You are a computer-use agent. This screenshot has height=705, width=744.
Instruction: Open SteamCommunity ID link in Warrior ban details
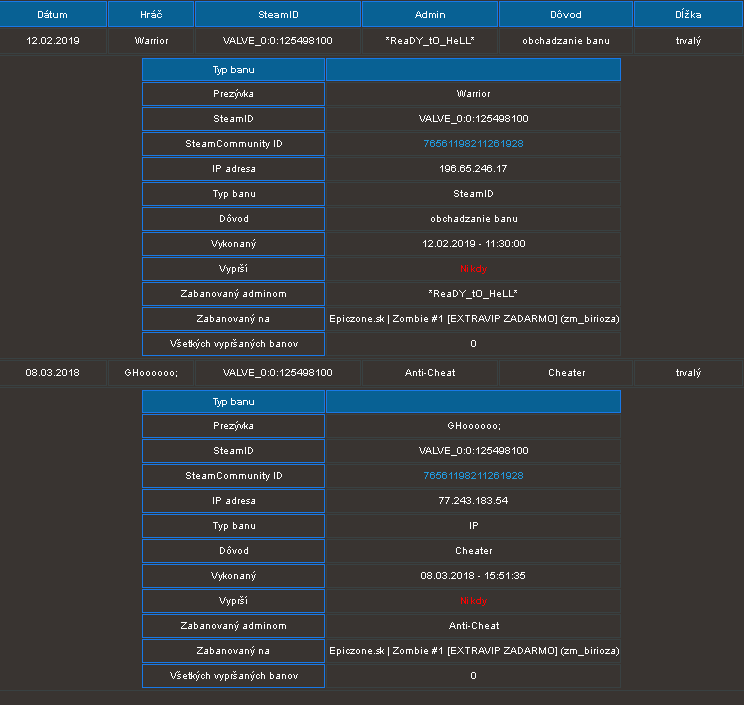pos(473,144)
